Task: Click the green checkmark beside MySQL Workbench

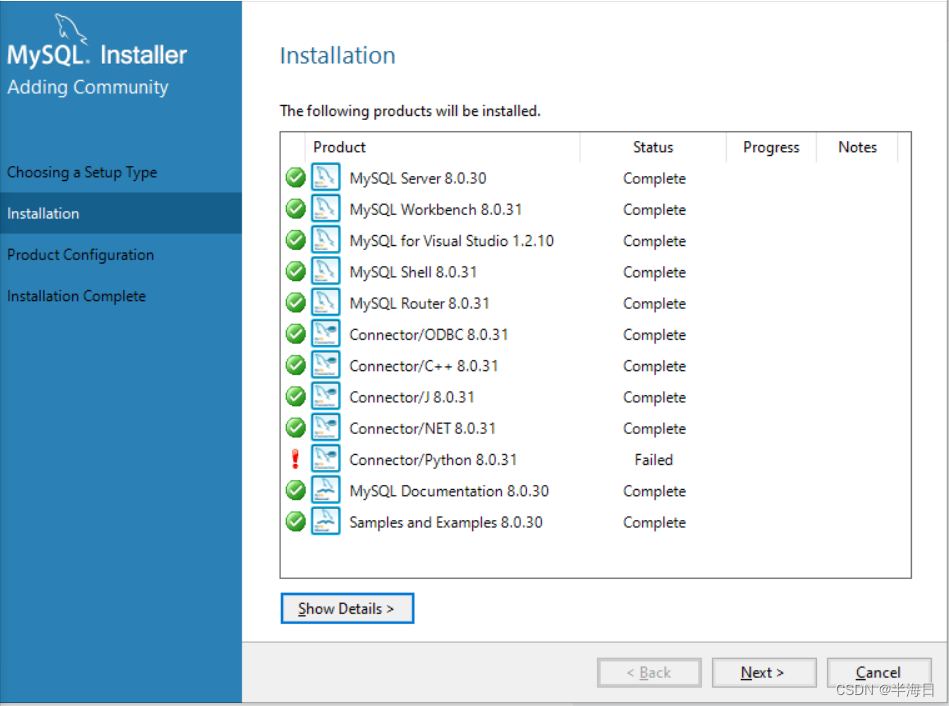Action: tap(295, 209)
